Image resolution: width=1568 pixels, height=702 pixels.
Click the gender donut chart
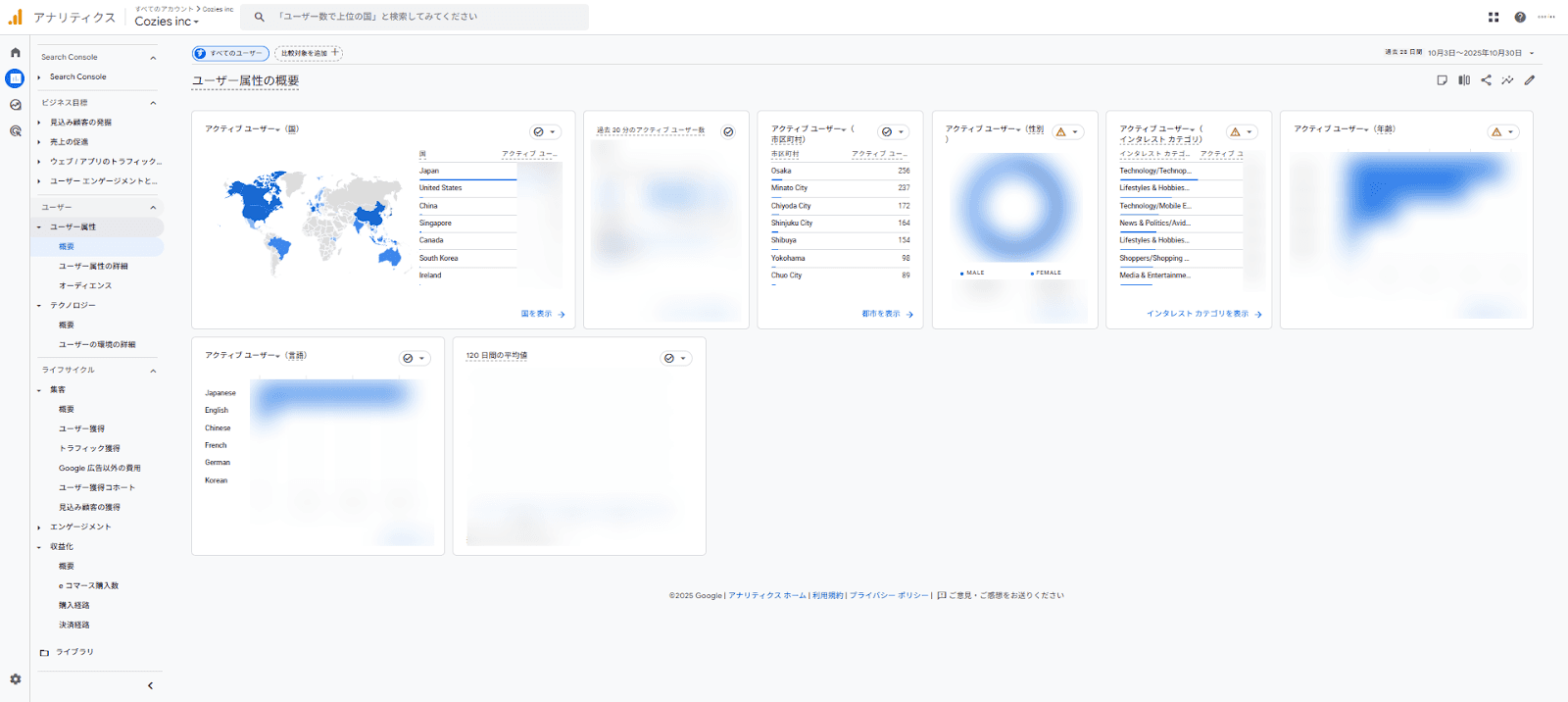pyautogui.click(x=1014, y=208)
